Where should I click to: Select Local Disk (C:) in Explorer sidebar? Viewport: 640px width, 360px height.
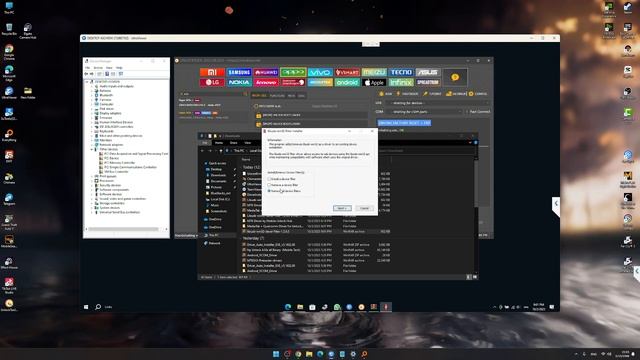[219, 199]
